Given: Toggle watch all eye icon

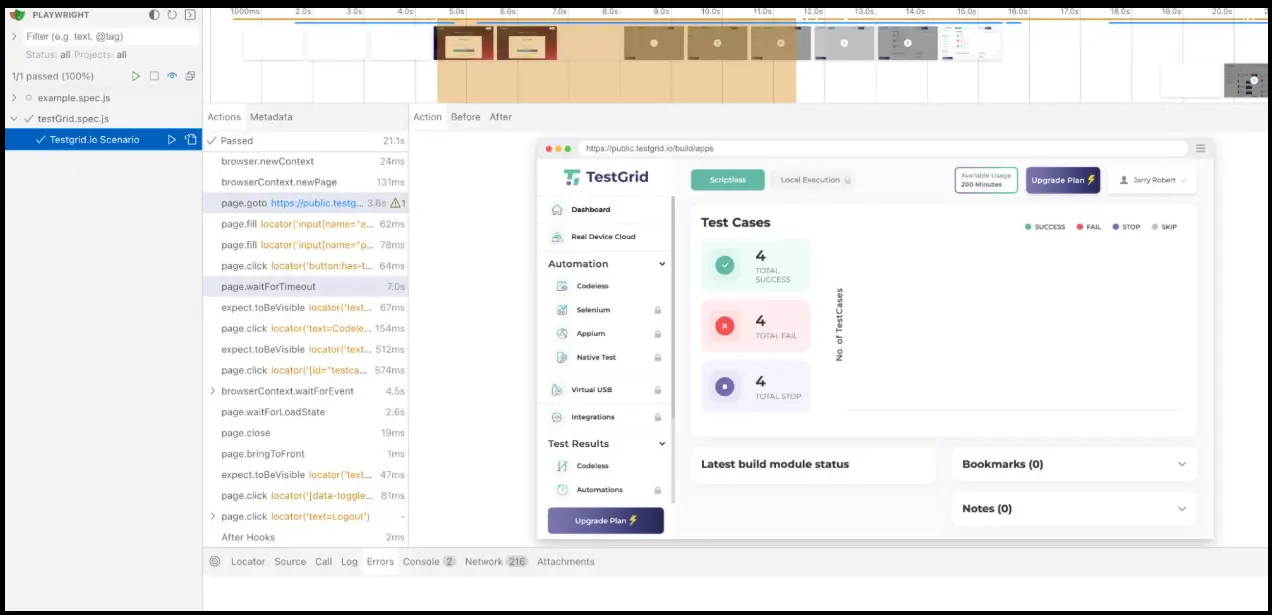Looking at the screenshot, I should pyautogui.click(x=172, y=76).
